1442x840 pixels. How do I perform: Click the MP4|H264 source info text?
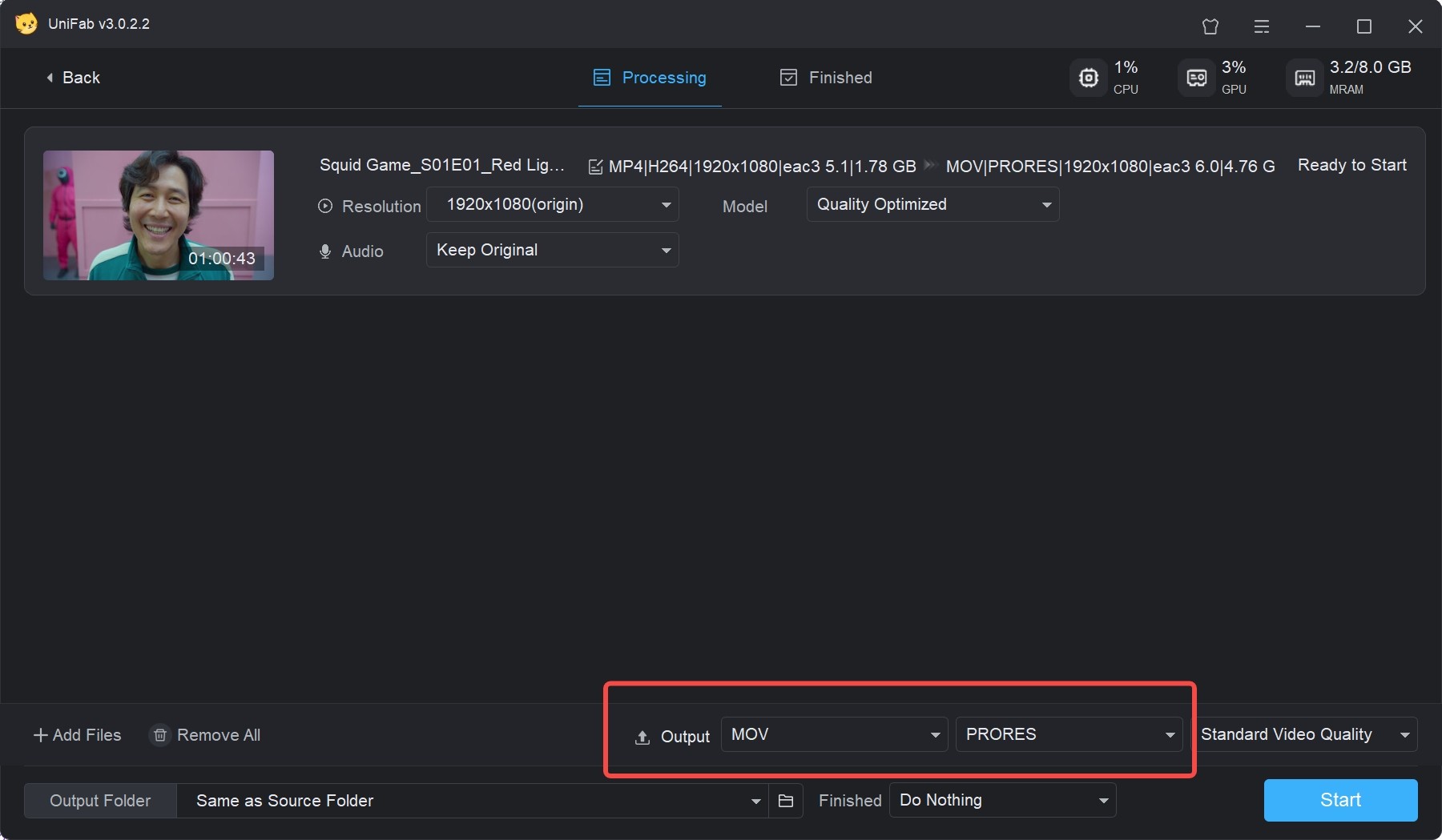pos(762,167)
